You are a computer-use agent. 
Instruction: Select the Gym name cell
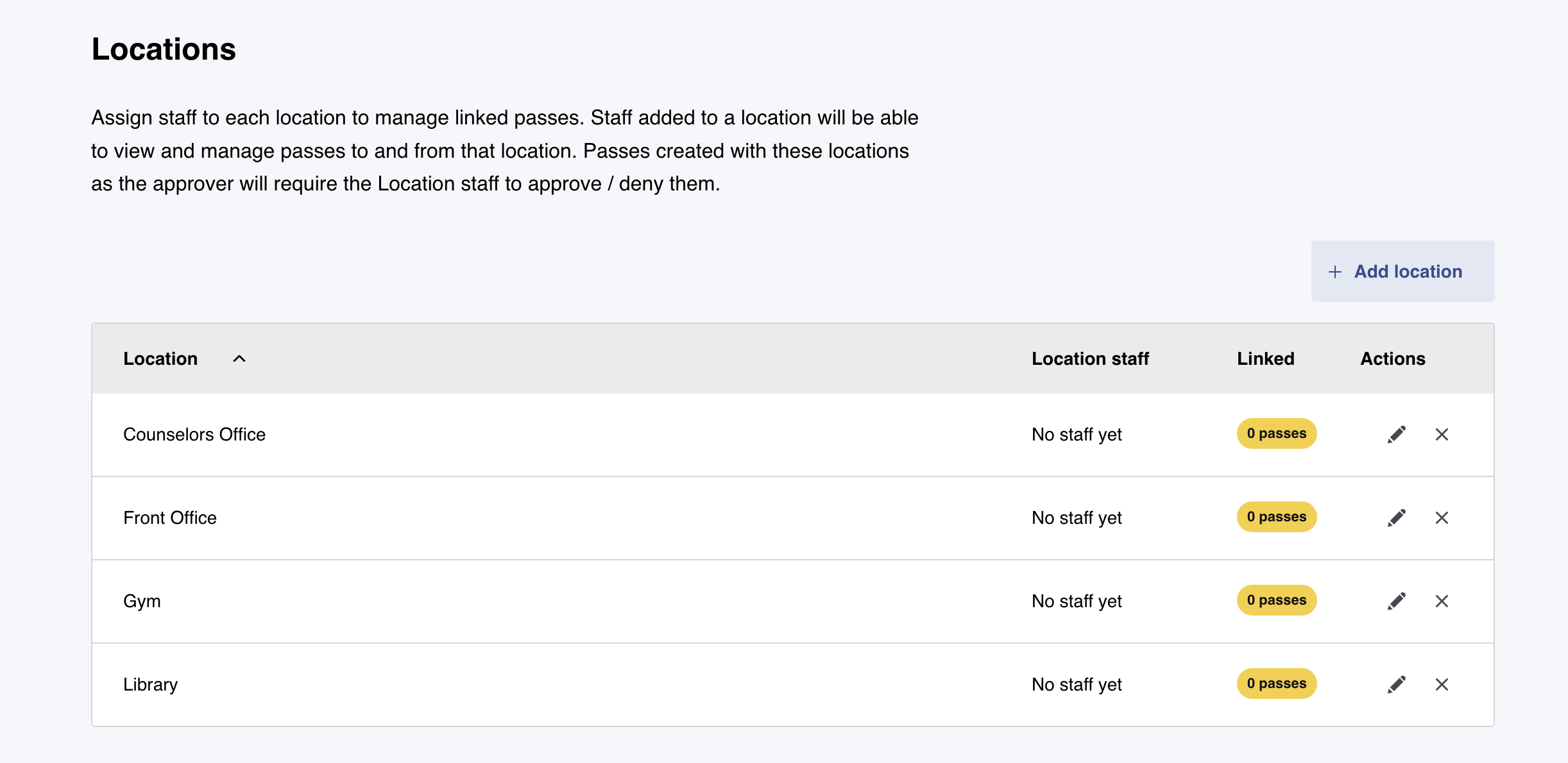click(142, 601)
